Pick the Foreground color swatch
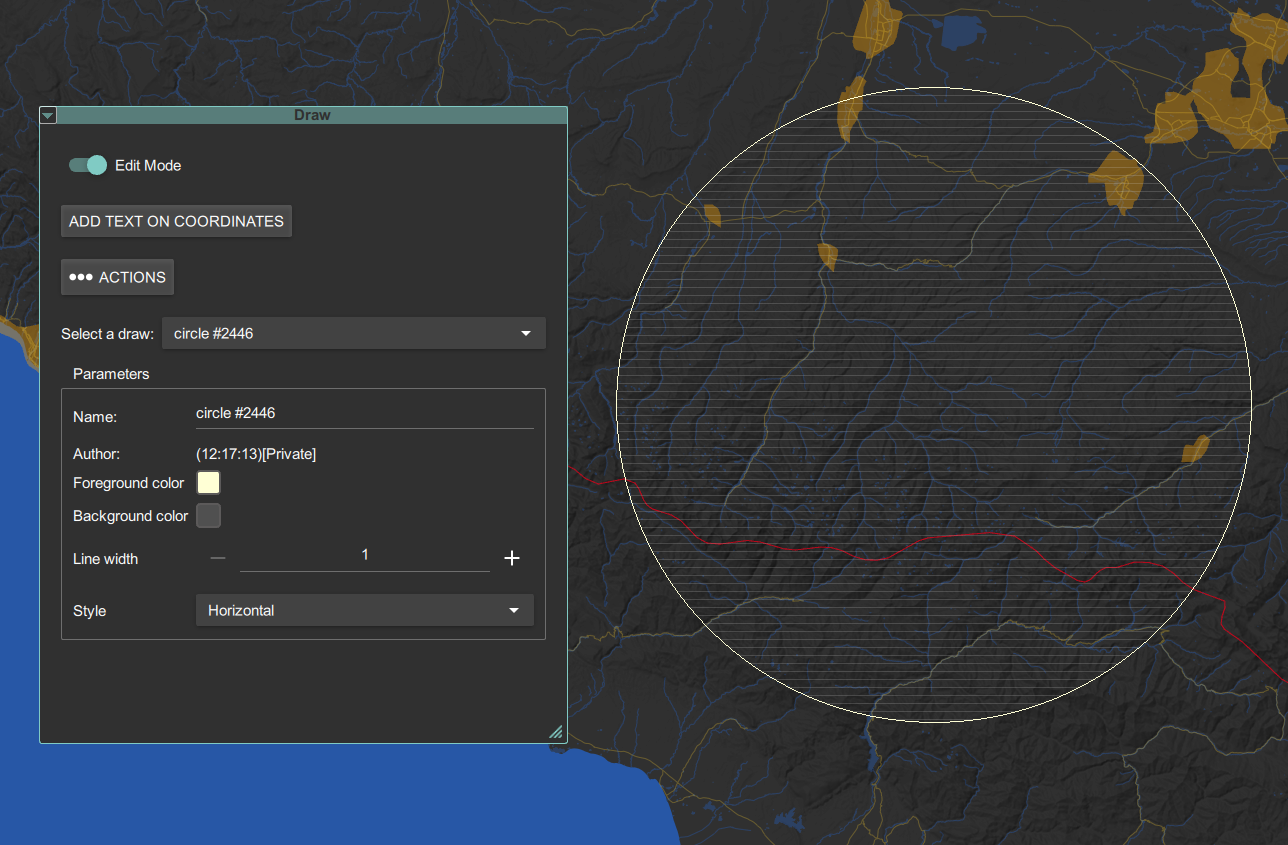Viewport: 1288px width, 845px height. pos(208,483)
